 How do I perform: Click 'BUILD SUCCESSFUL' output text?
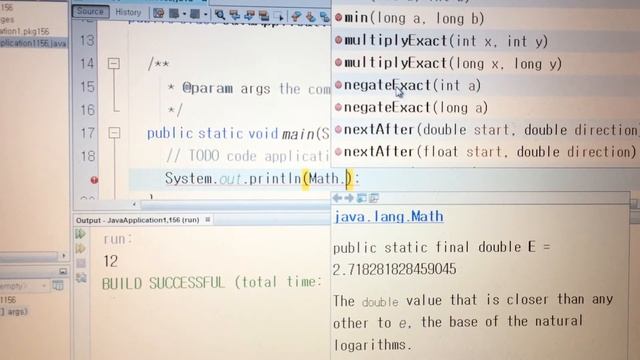(163, 282)
